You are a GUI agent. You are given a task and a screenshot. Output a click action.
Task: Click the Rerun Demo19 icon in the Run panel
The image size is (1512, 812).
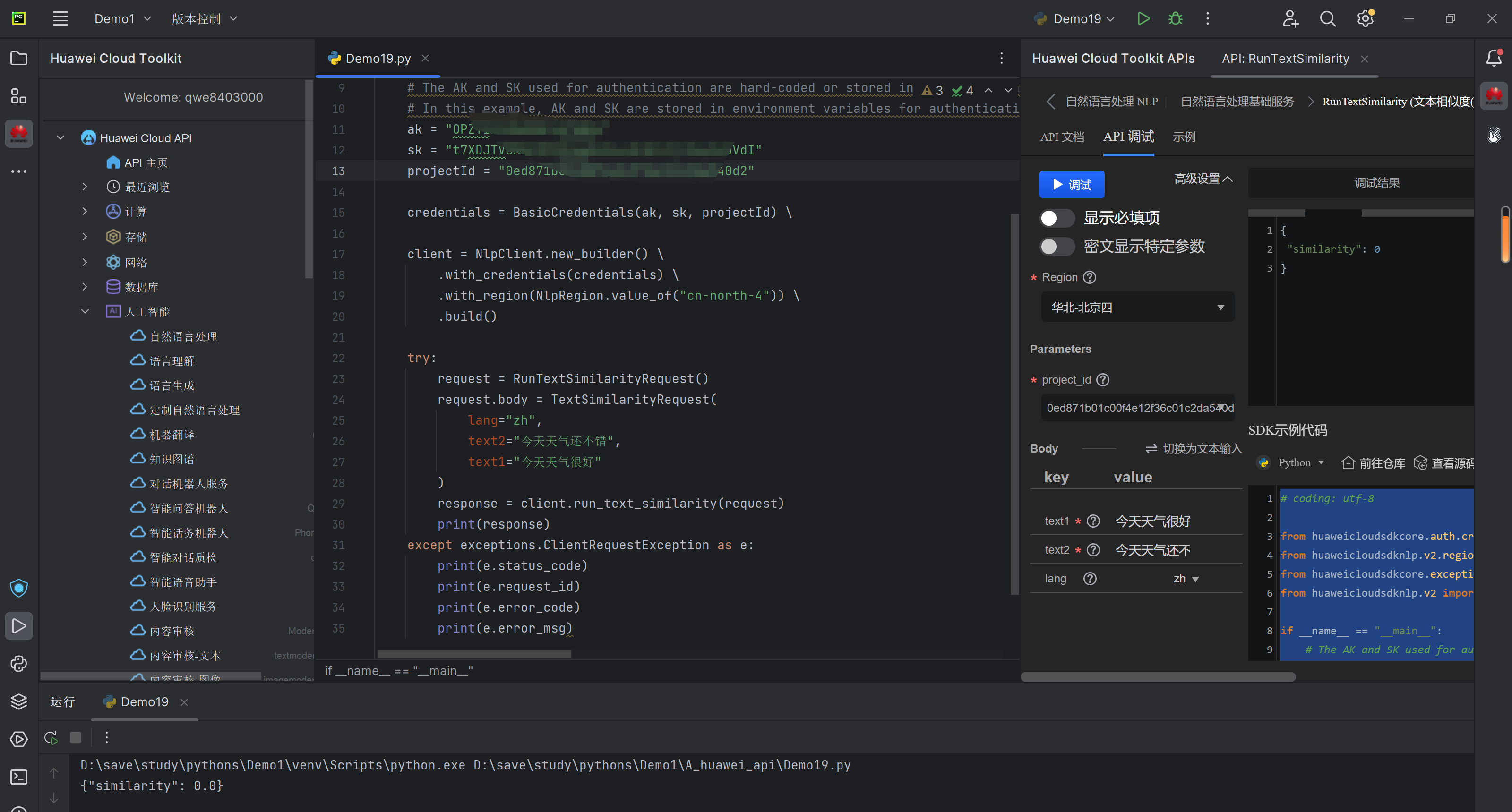(x=51, y=737)
